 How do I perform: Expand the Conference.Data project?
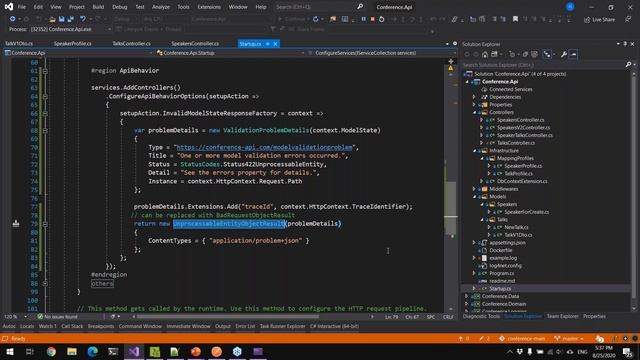click(467, 296)
